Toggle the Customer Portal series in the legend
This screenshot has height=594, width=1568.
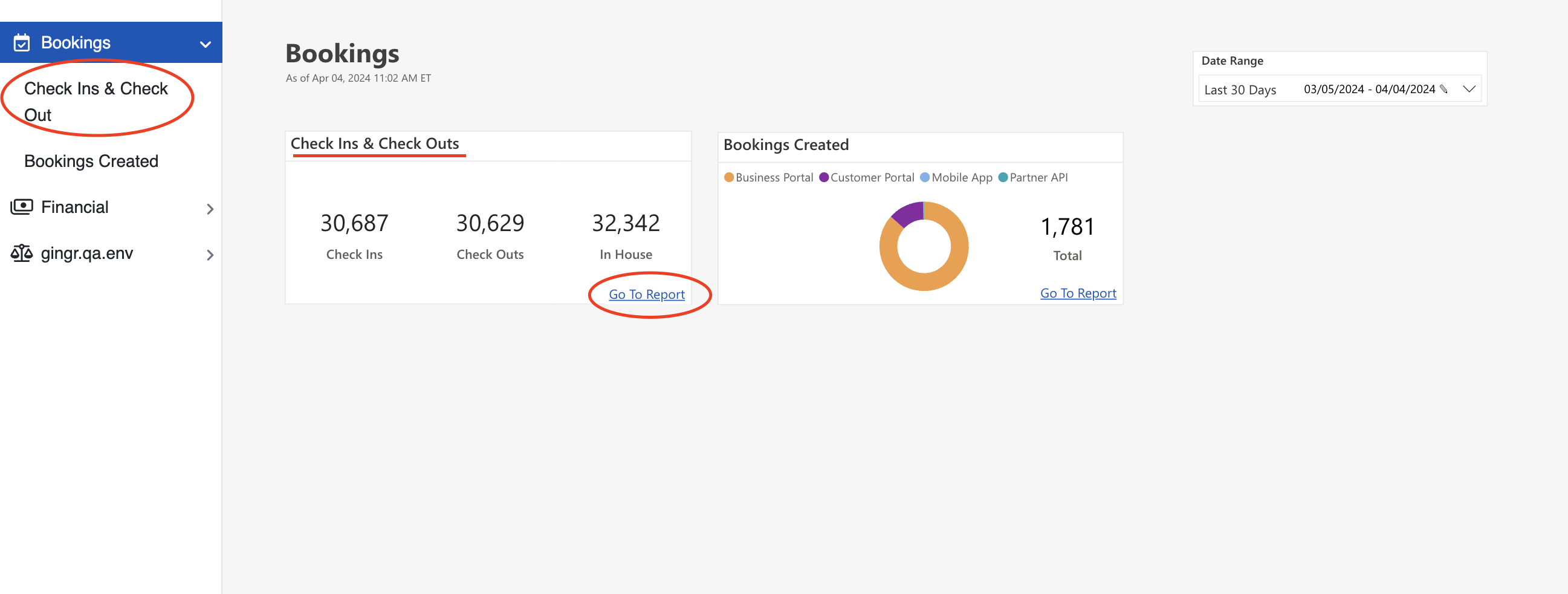(x=867, y=177)
